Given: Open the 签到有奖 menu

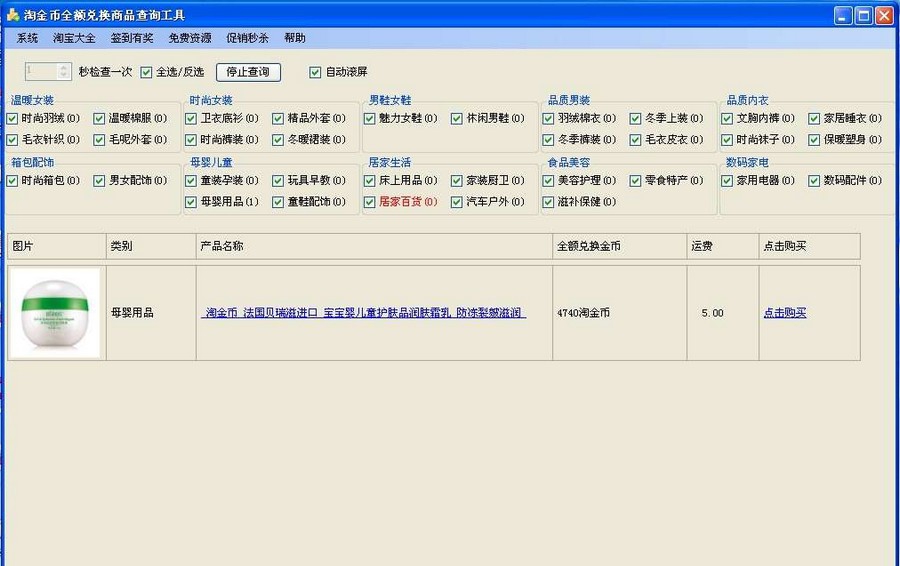Looking at the screenshot, I should pos(132,38).
